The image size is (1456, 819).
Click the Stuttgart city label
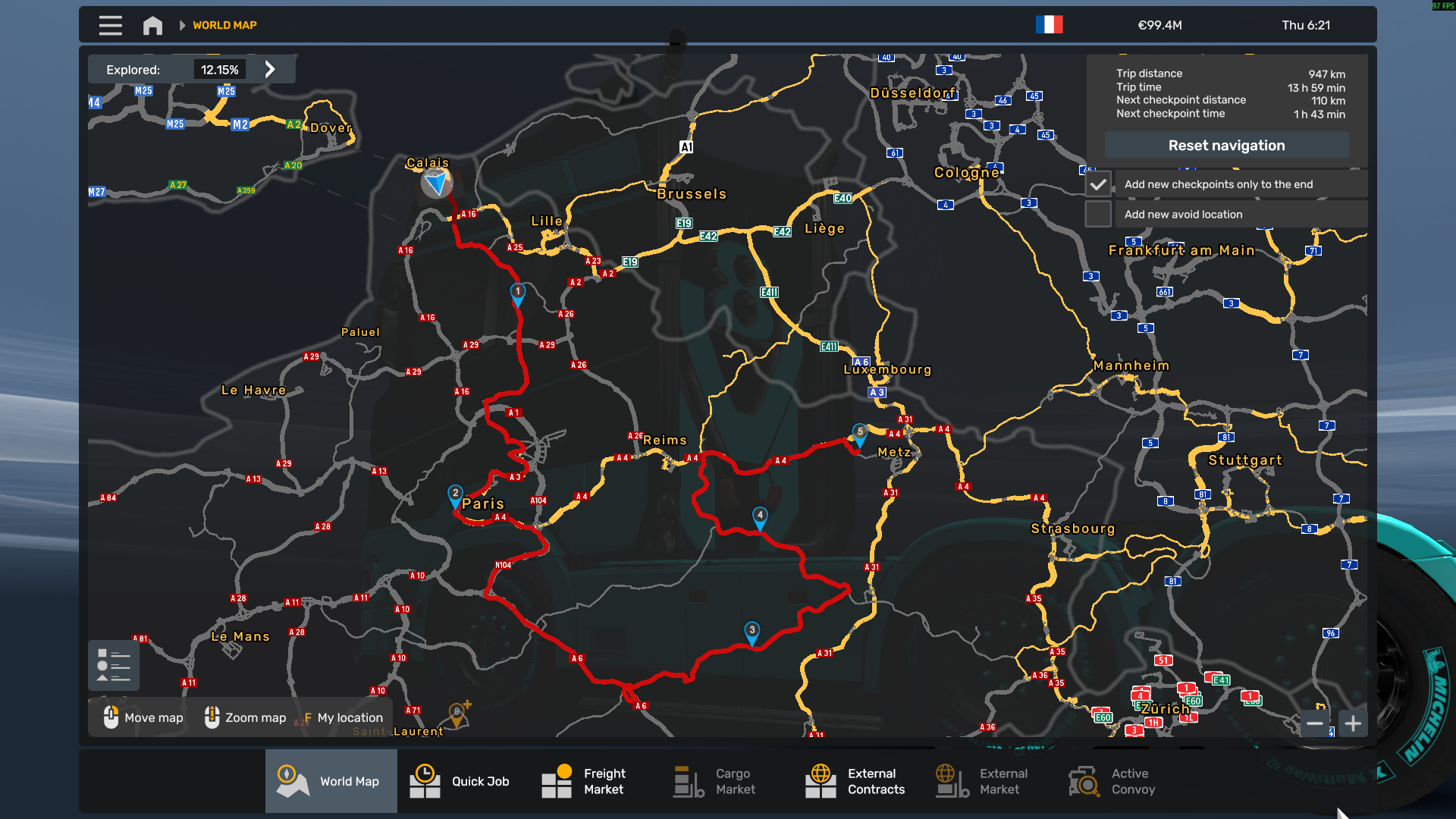point(1245,460)
